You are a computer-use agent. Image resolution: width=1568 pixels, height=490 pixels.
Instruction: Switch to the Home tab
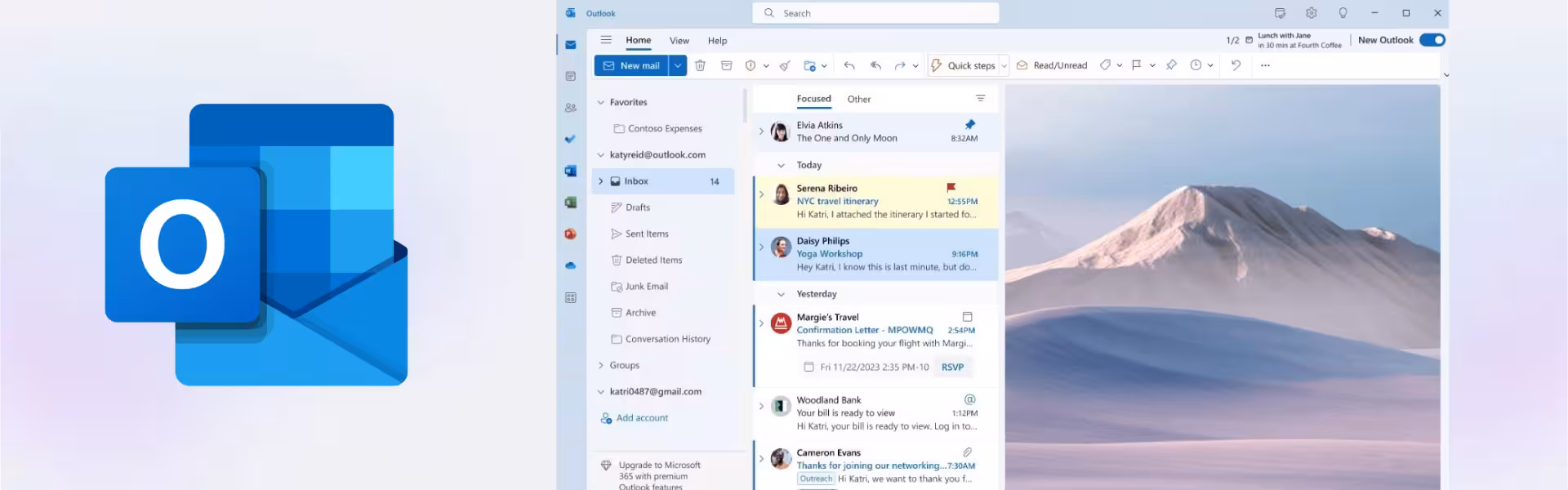[x=639, y=40]
